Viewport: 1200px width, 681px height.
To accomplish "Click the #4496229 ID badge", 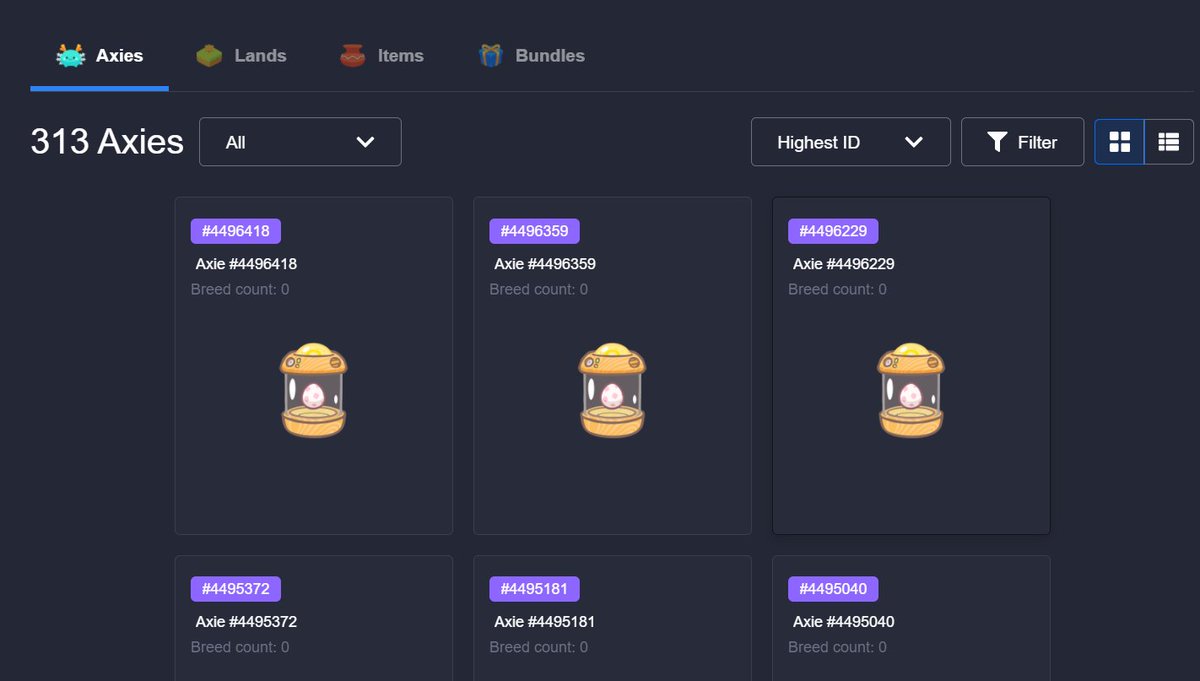I will click(x=833, y=231).
